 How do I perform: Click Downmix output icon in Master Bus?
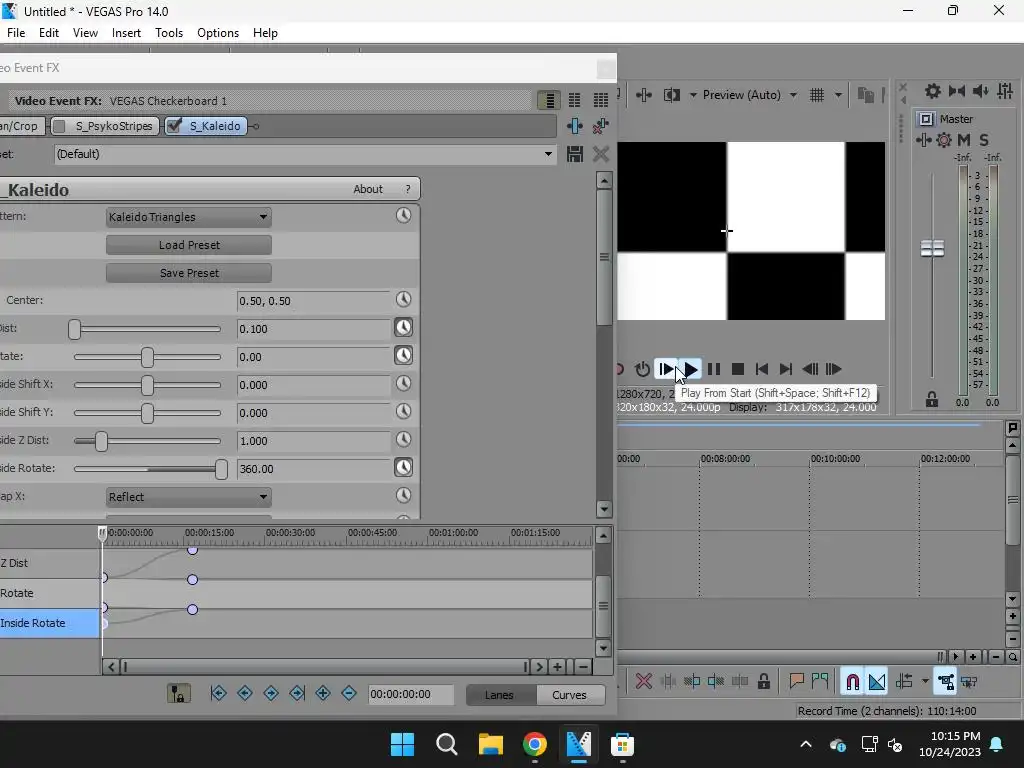point(957,91)
